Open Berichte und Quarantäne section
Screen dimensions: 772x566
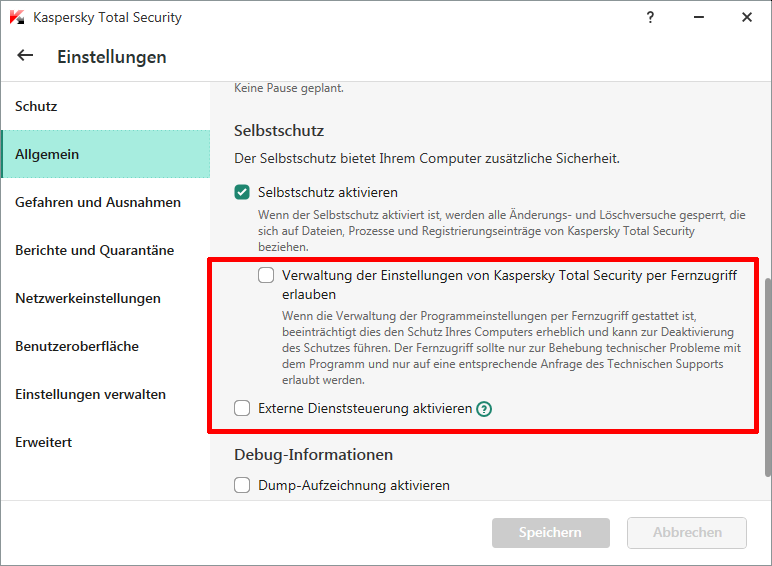coord(95,250)
